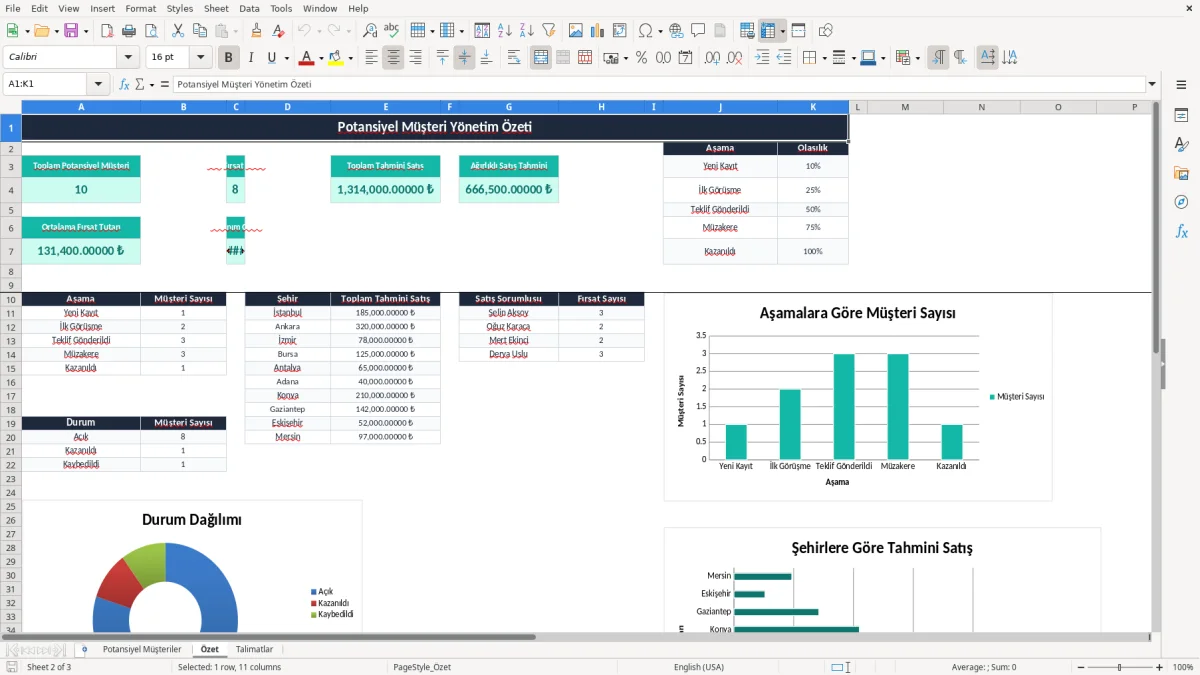Click the Font Color red swatch
This screenshot has width=1200, height=675.
click(x=306, y=58)
